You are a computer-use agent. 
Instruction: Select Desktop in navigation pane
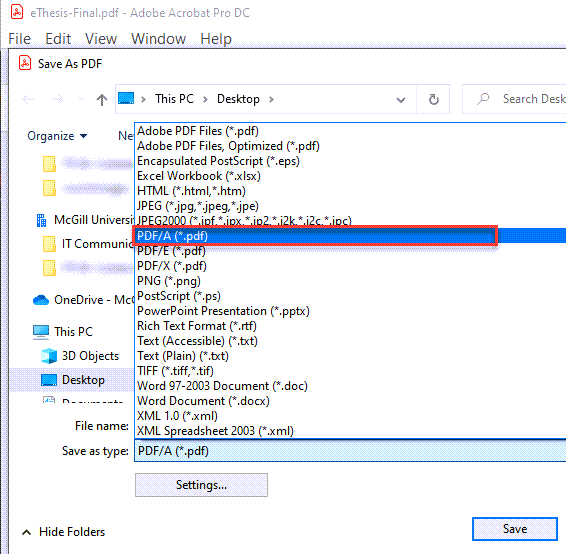(x=83, y=380)
